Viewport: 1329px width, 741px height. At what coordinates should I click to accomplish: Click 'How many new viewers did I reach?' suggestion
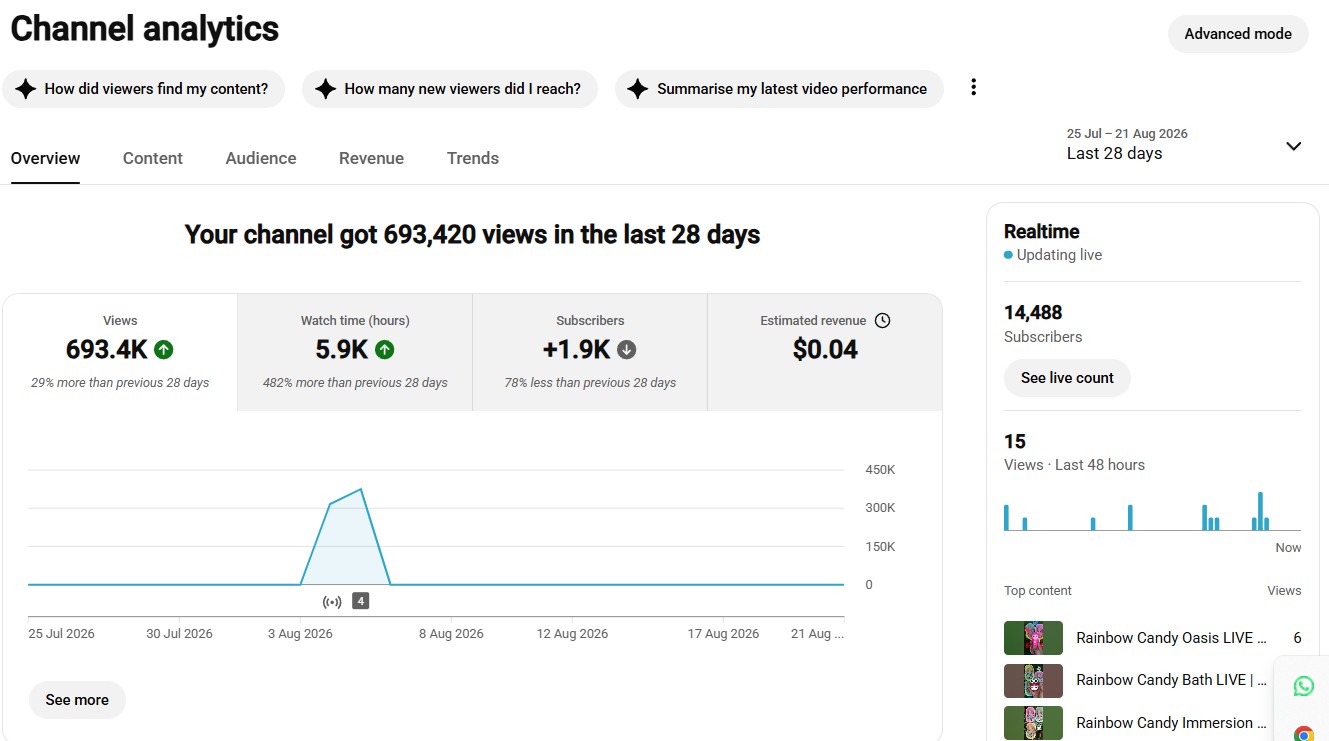pyautogui.click(x=450, y=89)
